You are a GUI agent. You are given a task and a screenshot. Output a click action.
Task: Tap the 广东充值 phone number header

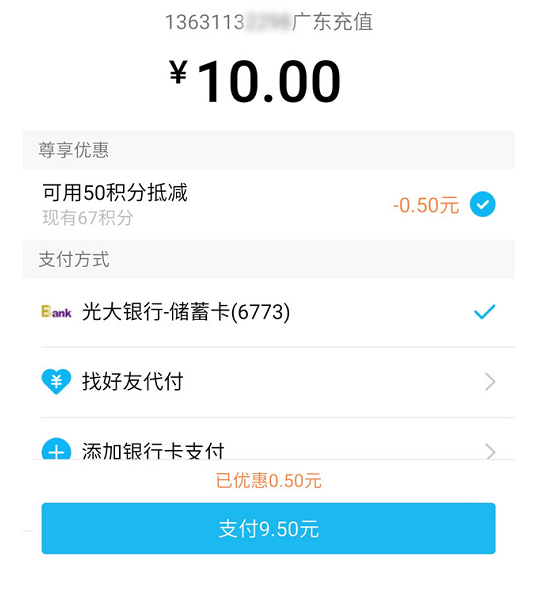pos(269,22)
